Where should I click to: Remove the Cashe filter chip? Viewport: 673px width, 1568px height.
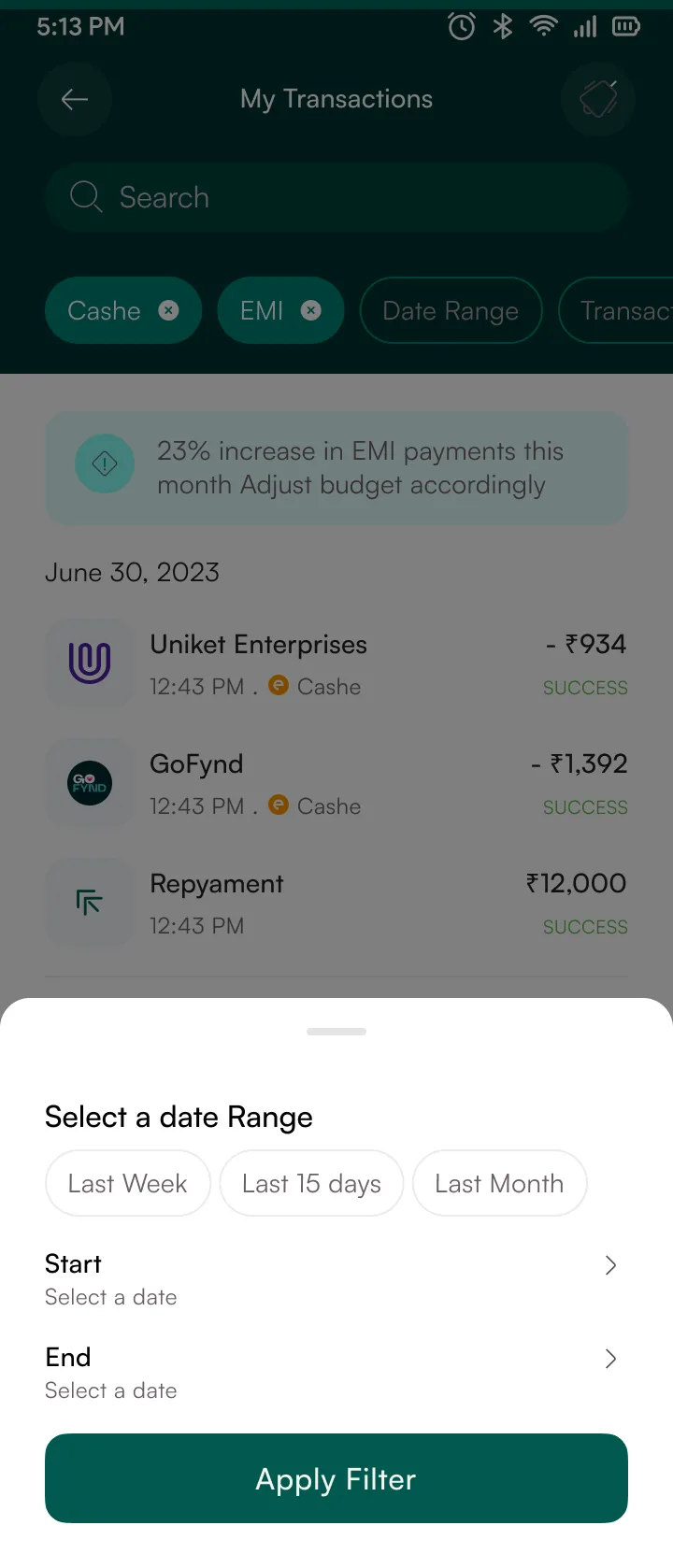click(x=168, y=310)
